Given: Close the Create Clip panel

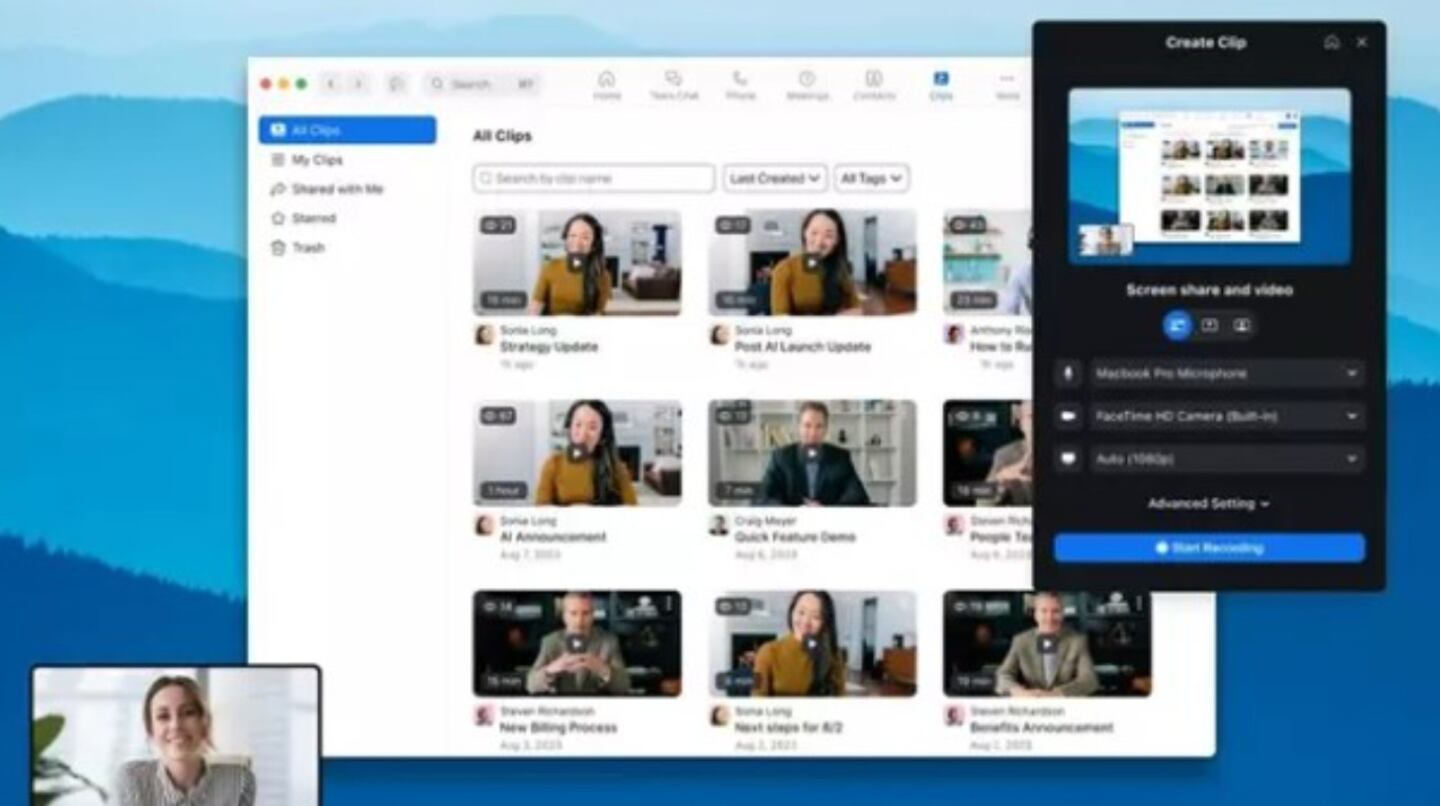Looking at the screenshot, I should (1362, 42).
